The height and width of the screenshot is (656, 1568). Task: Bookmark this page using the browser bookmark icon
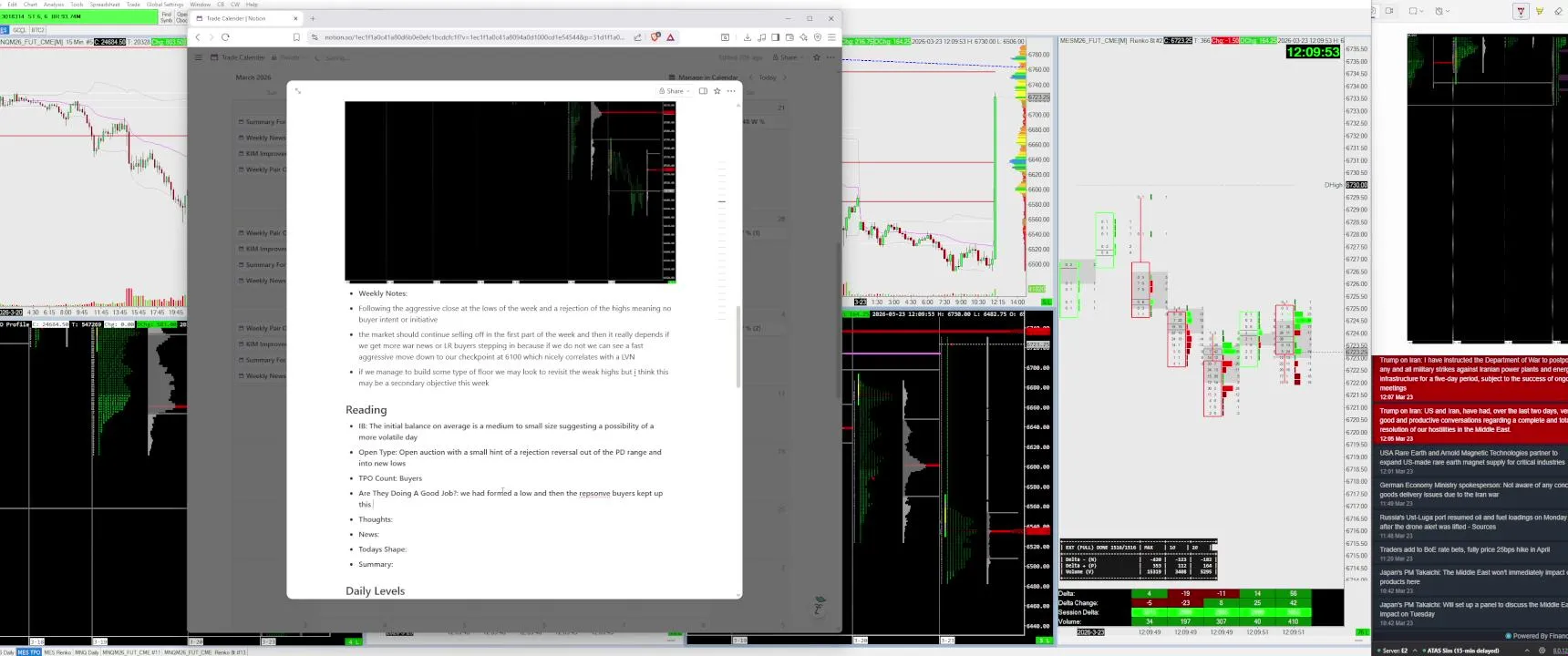click(296, 37)
